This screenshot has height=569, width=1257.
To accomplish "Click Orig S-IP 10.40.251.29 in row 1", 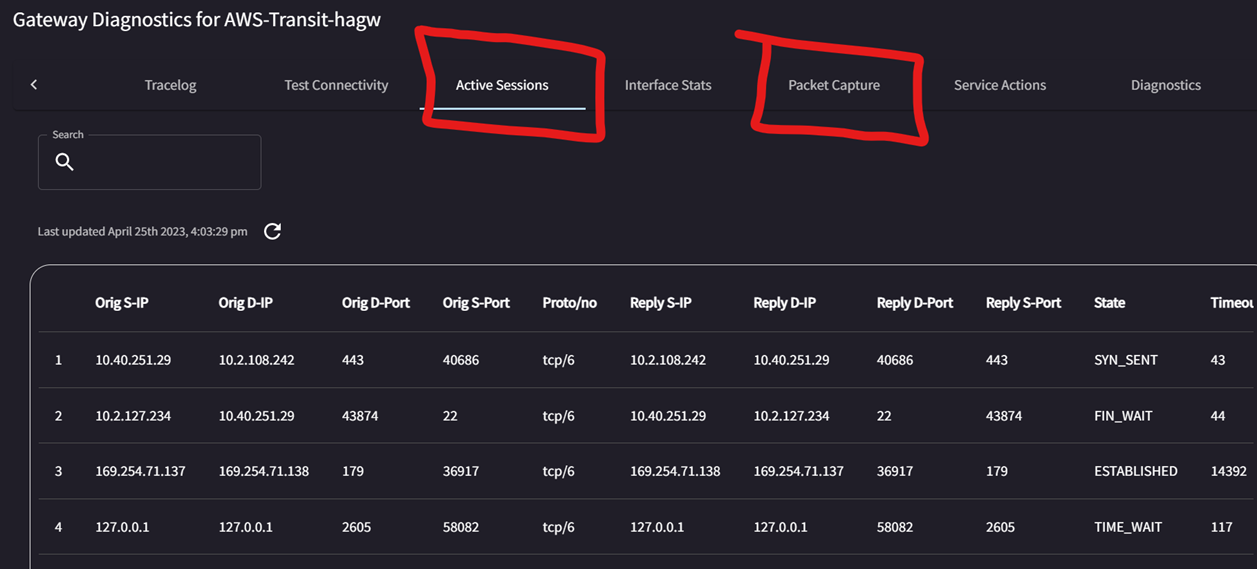I will click(x=133, y=360).
